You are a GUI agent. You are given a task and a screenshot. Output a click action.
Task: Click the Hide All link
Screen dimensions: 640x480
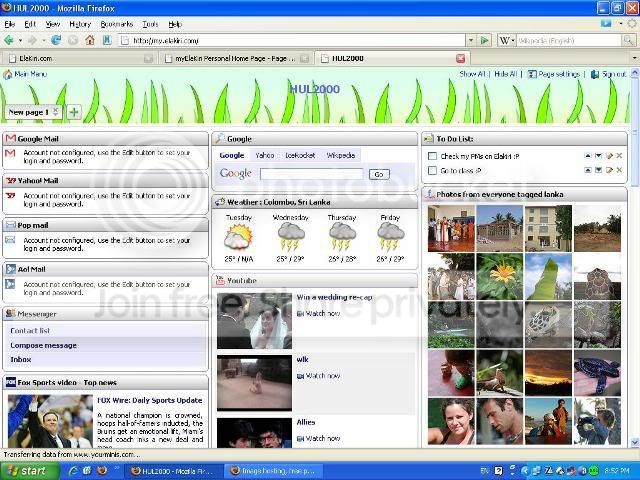(x=506, y=74)
